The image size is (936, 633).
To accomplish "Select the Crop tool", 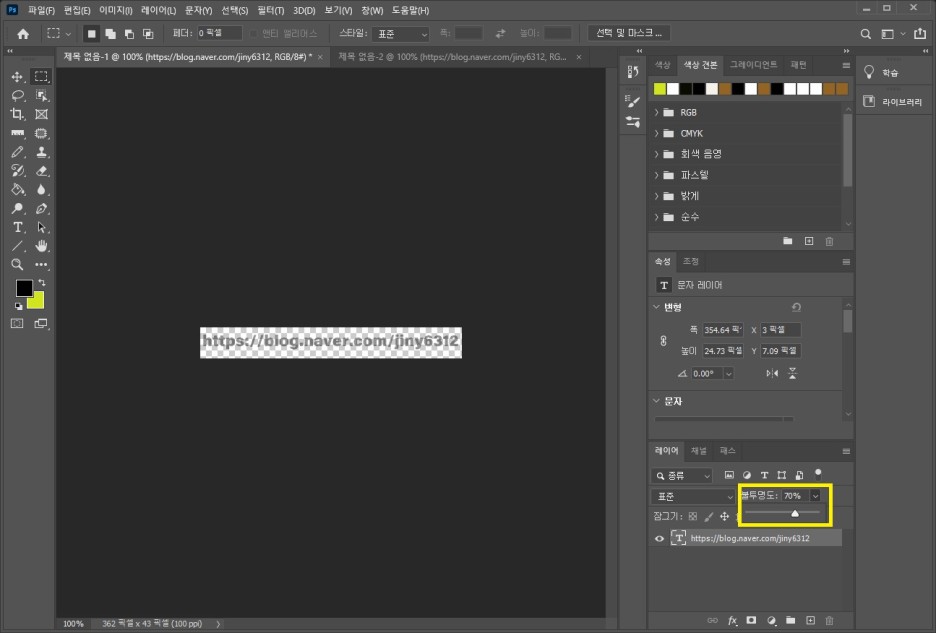I will point(17,114).
